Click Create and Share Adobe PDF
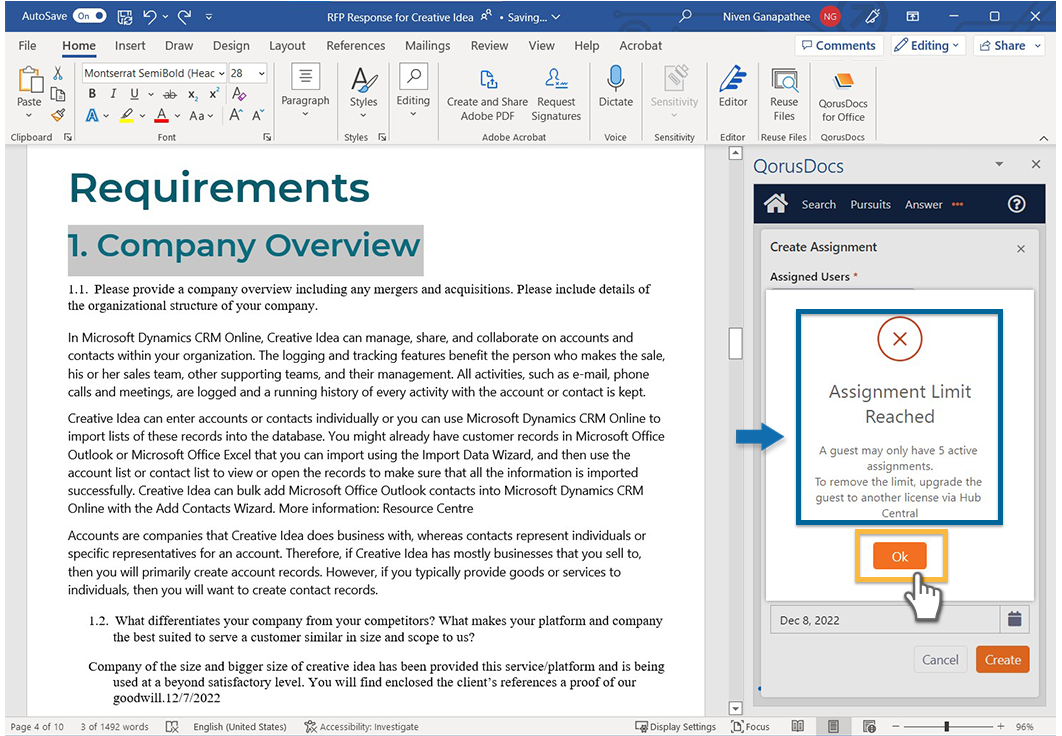 tap(488, 95)
